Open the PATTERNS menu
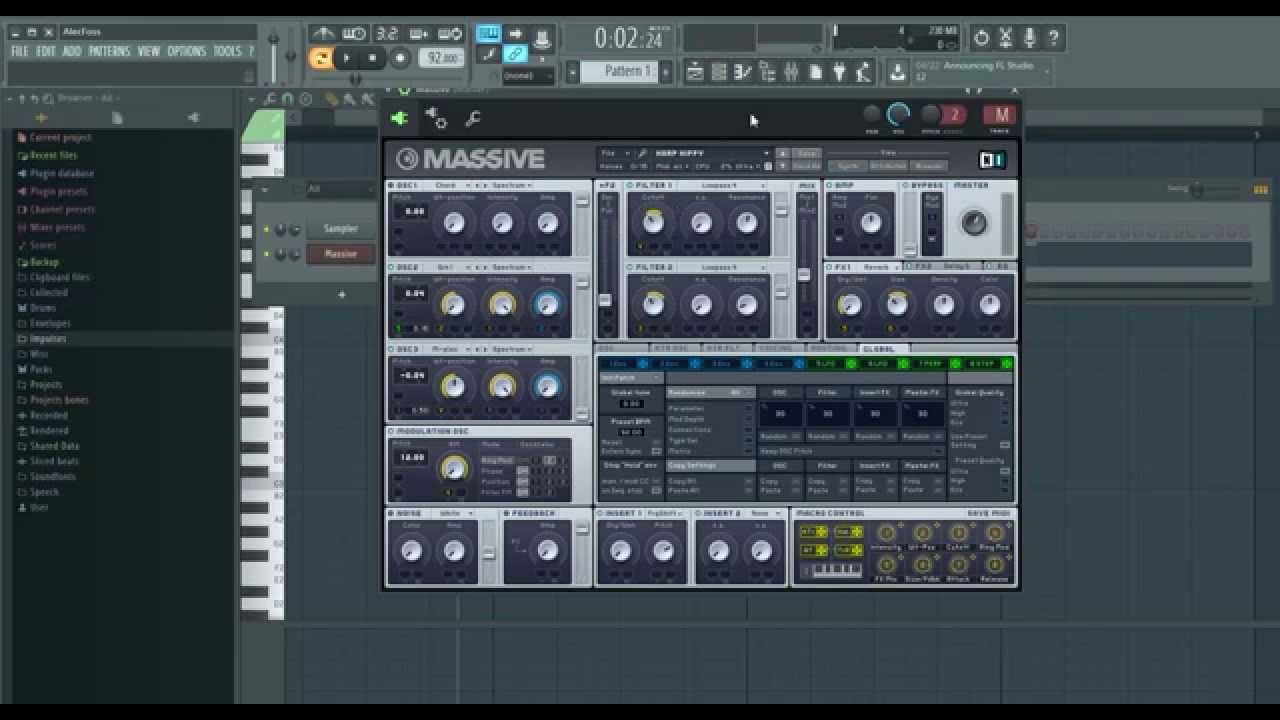 pos(109,51)
